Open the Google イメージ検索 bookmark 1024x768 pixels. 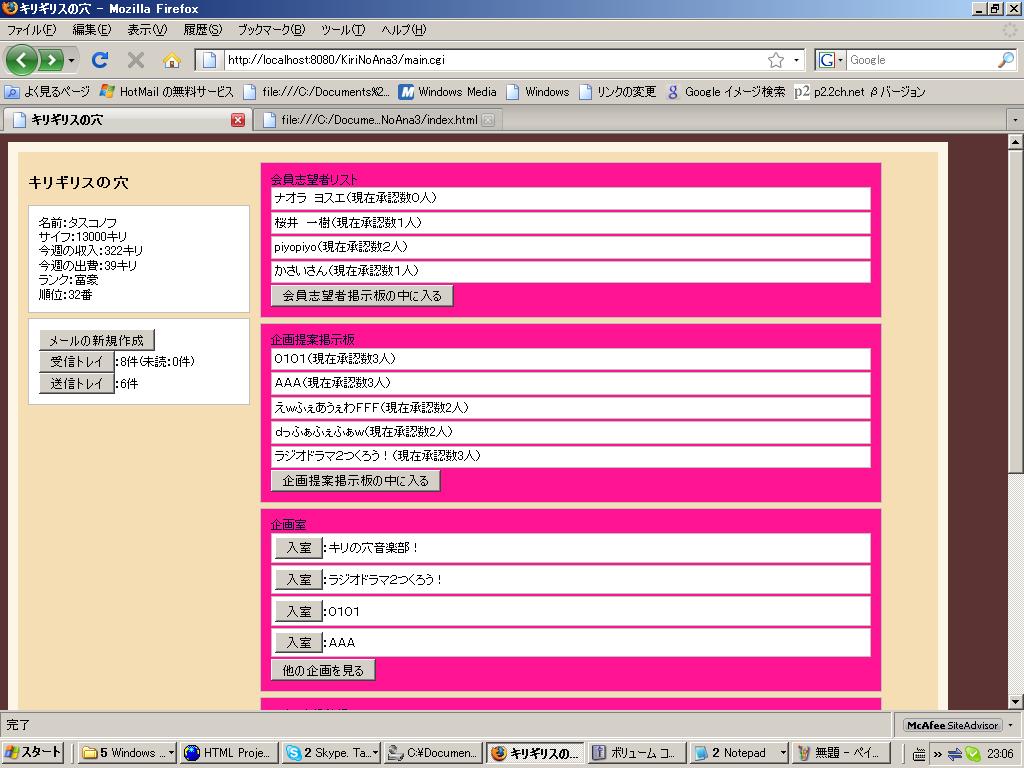coord(726,92)
